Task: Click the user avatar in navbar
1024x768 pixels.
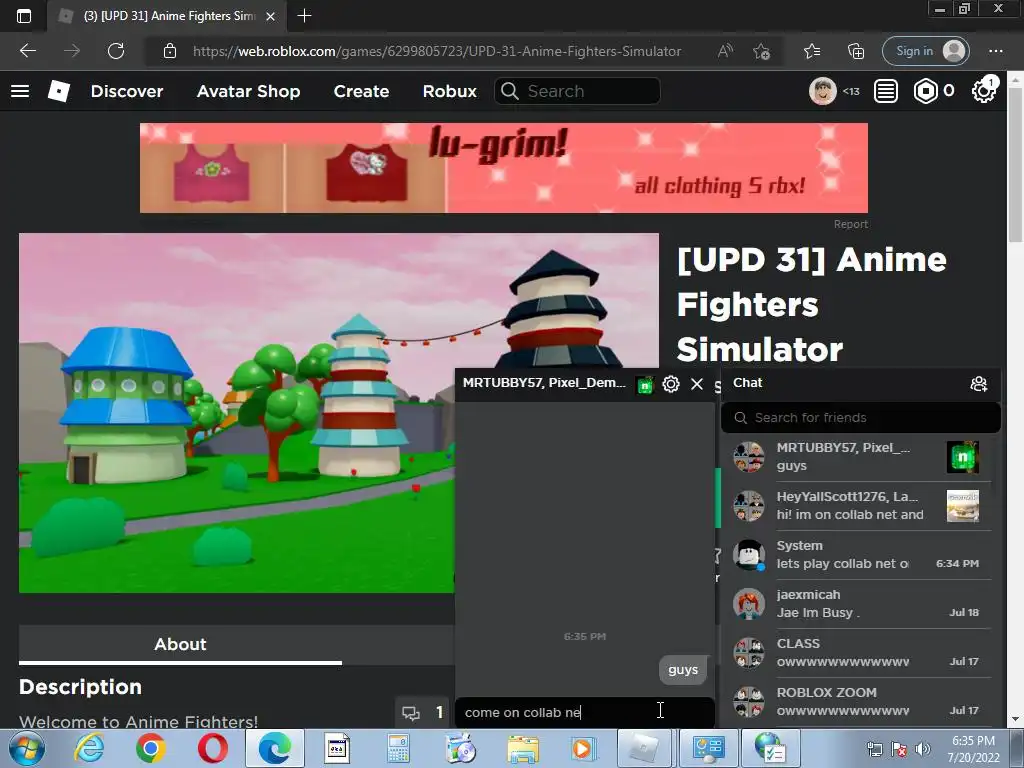Action: (822, 91)
